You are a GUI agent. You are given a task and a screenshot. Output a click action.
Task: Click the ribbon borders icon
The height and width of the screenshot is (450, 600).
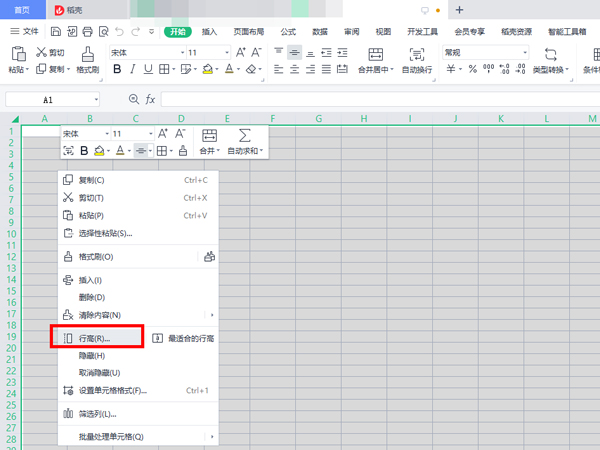tap(164, 69)
